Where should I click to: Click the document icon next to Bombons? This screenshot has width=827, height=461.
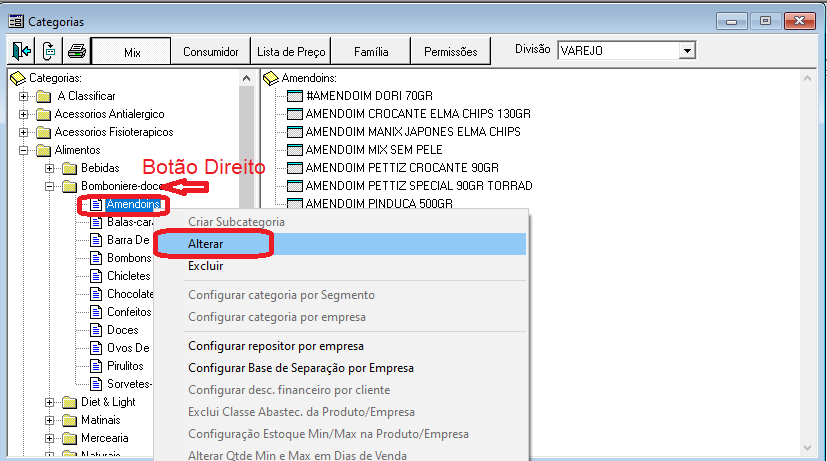click(96, 258)
